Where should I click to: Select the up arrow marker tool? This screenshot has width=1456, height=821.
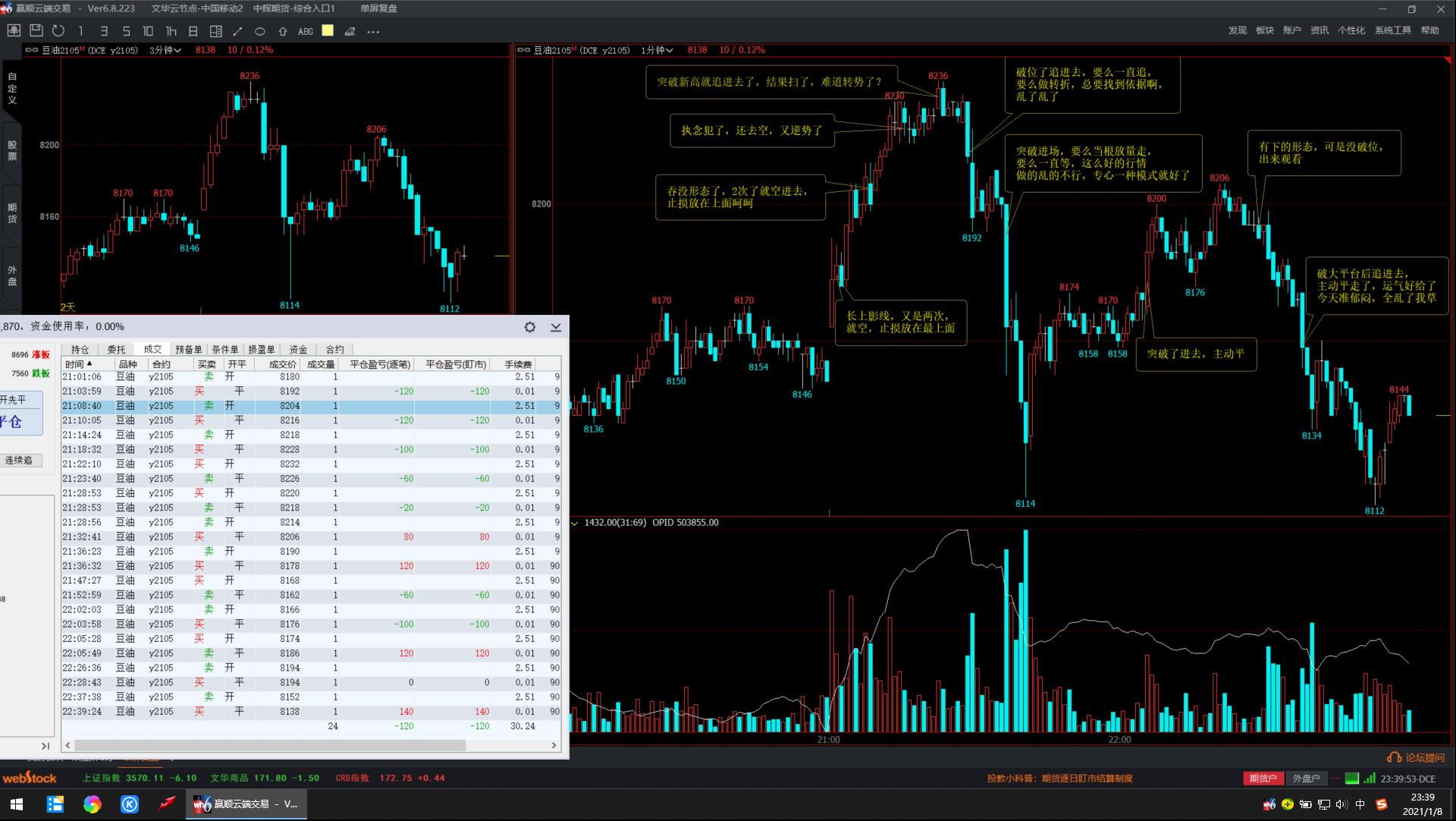point(283,31)
